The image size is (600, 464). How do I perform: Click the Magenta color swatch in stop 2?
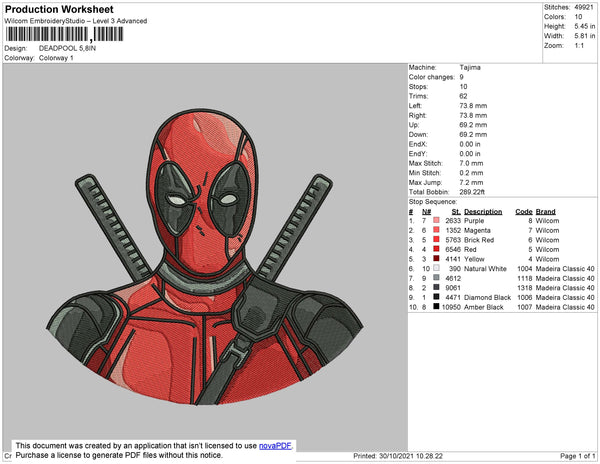[x=436, y=230]
